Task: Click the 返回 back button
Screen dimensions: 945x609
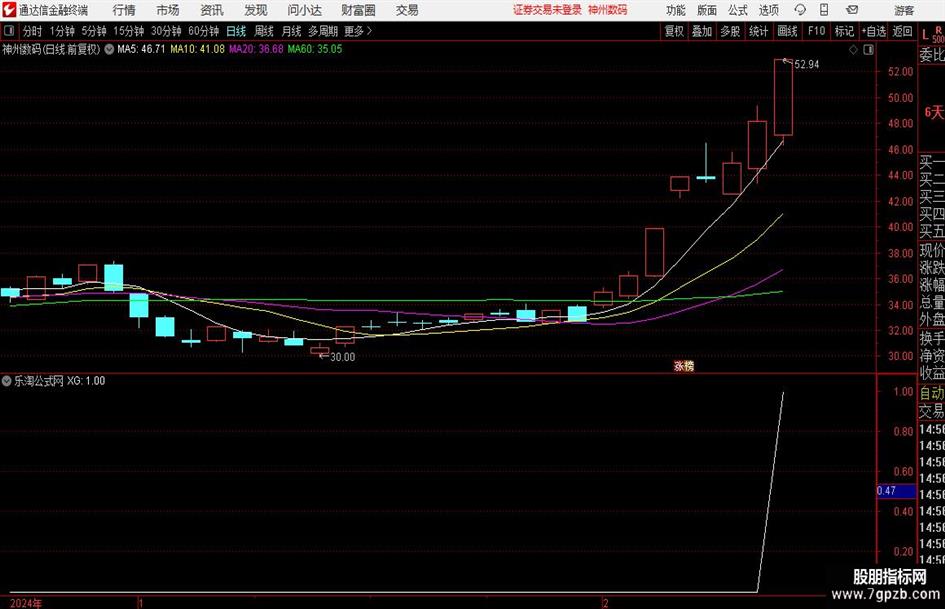Action: click(x=902, y=31)
